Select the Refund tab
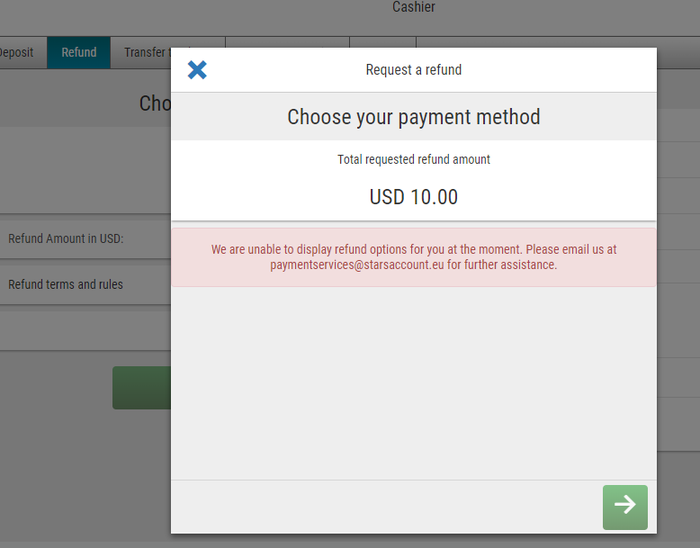 click(79, 53)
